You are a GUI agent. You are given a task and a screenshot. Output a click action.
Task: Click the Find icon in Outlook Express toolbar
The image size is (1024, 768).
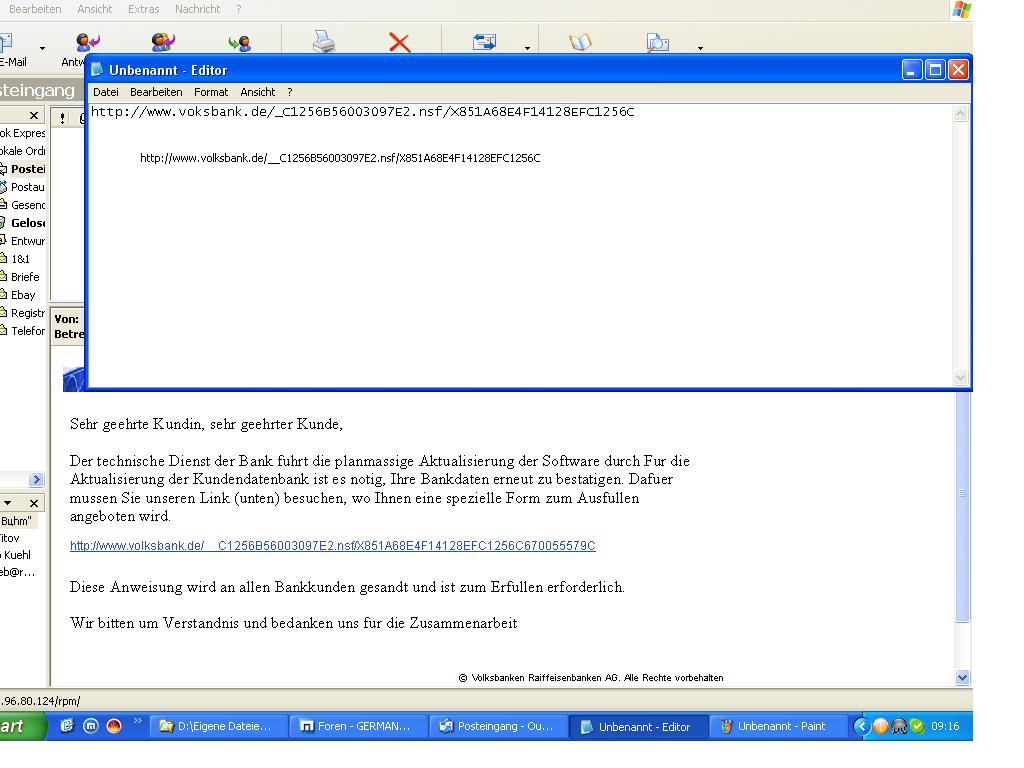(x=658, y=42)
